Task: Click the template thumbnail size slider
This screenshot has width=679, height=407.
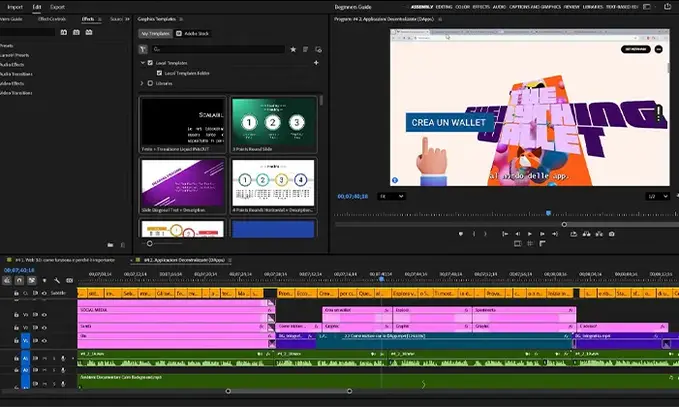Action: [149, 244]
